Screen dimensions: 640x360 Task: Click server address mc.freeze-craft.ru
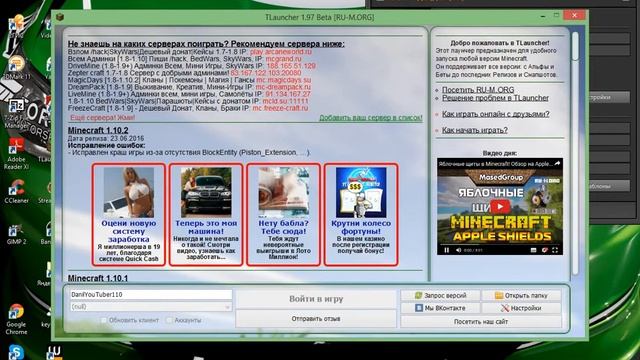pos(280,108)
